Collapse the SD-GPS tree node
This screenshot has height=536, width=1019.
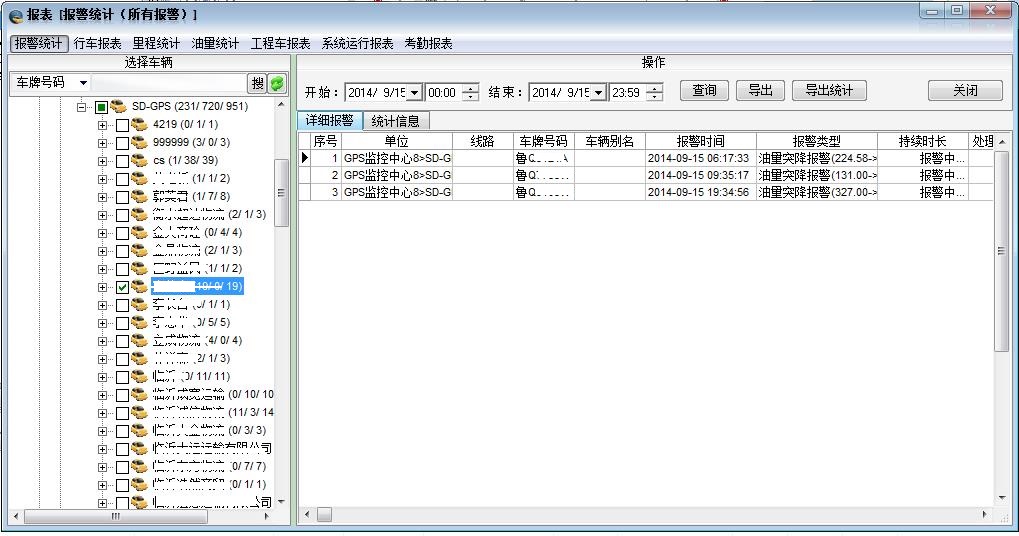pos(82,107)
